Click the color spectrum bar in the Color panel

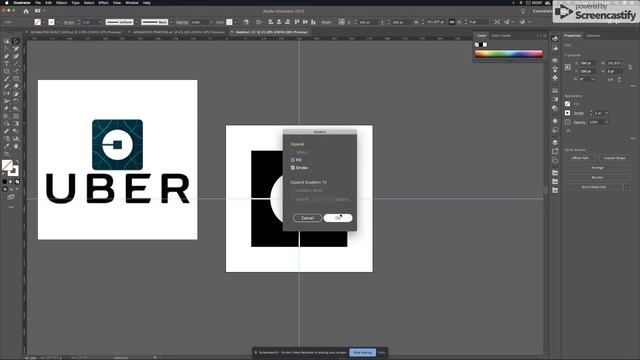509,54
